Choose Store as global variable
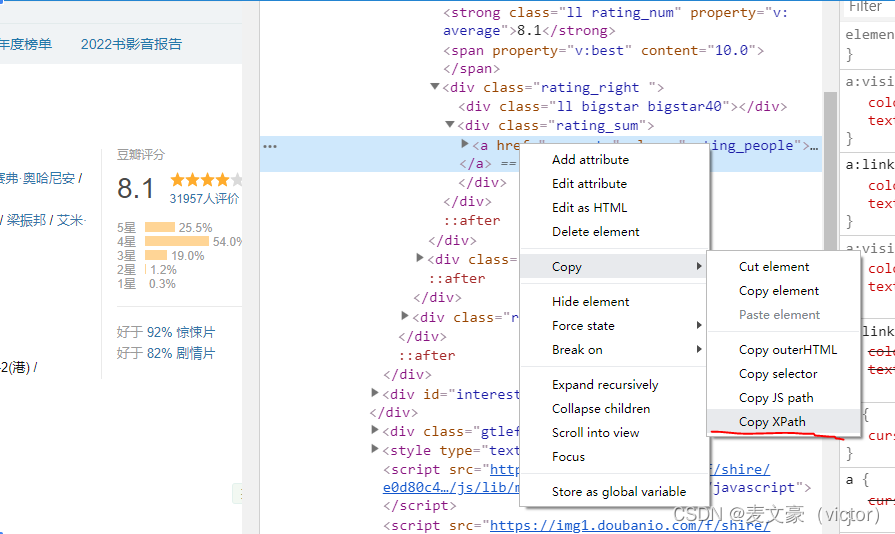This screenshot has height=534, width=895. pos(619,492)
